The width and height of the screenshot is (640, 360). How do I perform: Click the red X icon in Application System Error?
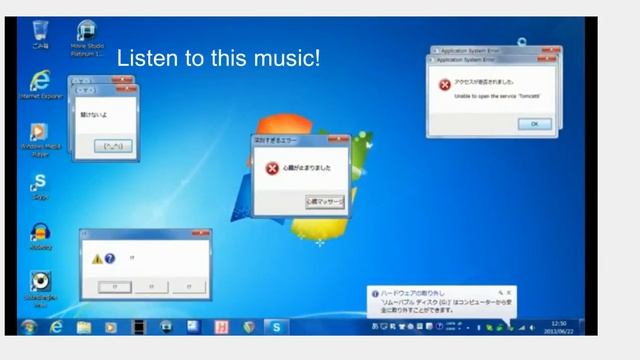(445, 84)
